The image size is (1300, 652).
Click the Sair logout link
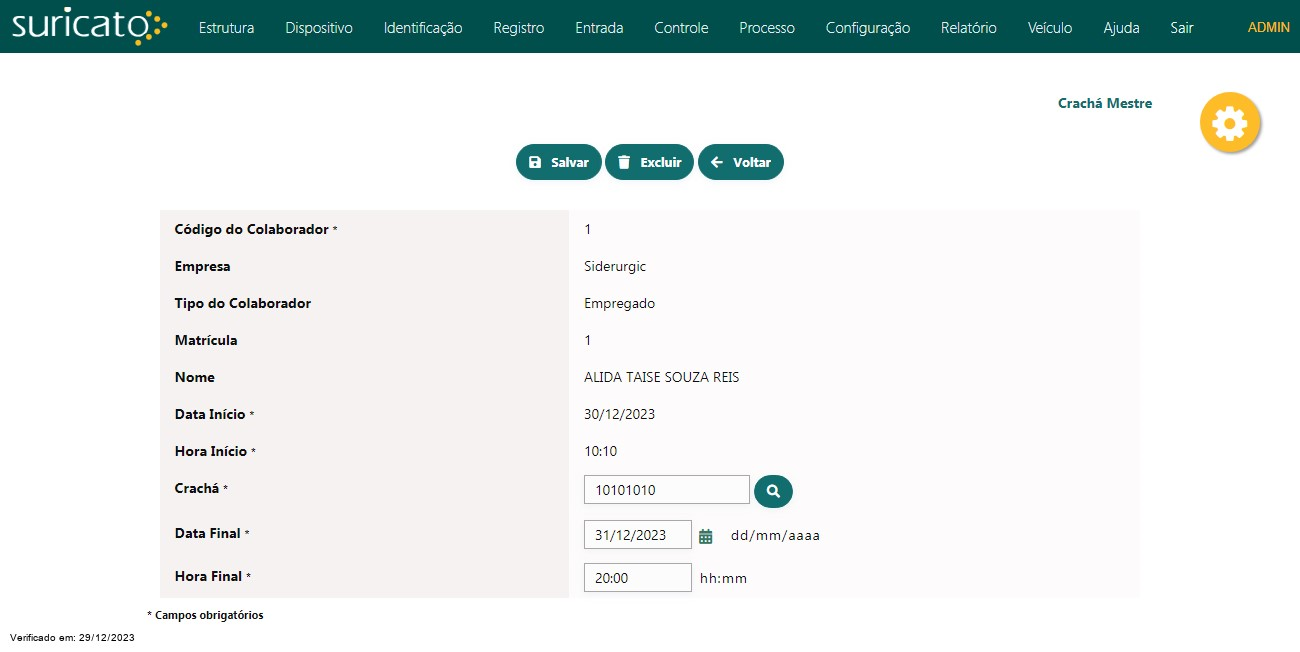point(1181,28)
